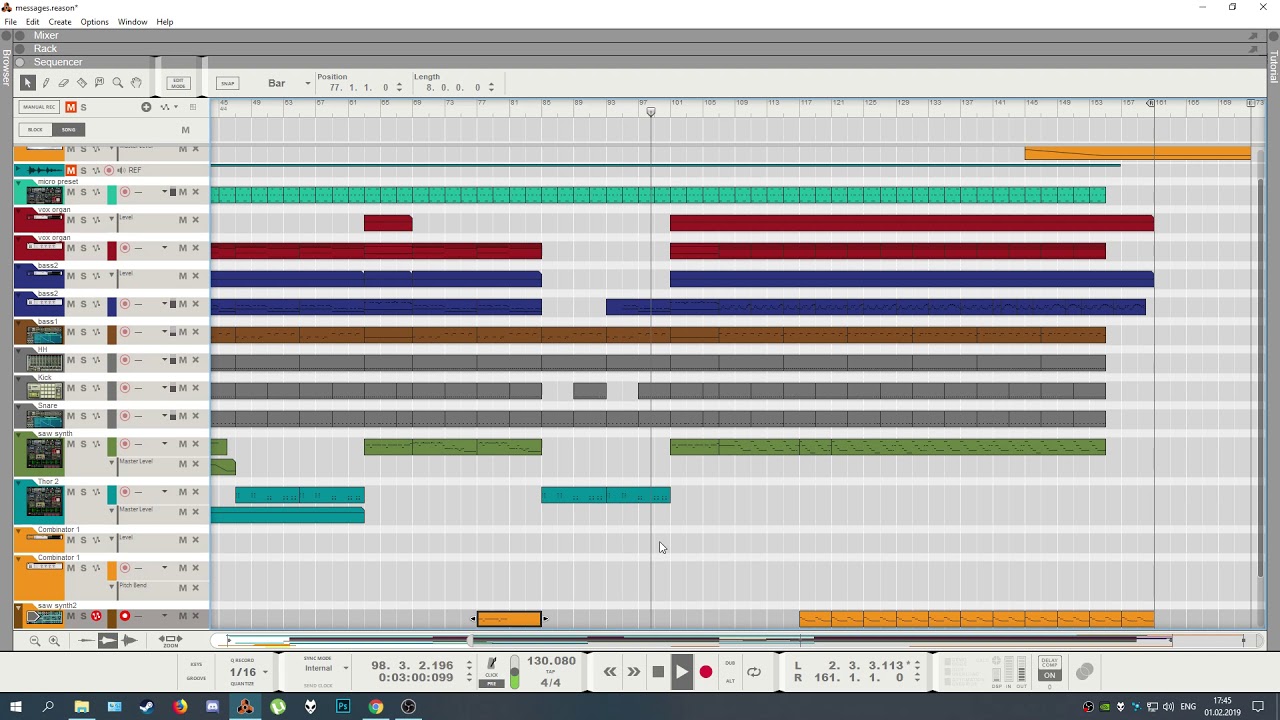The image size is (1280, 720).
Task: Select the smallest track height icon
Action: click(x=86, y=640)
